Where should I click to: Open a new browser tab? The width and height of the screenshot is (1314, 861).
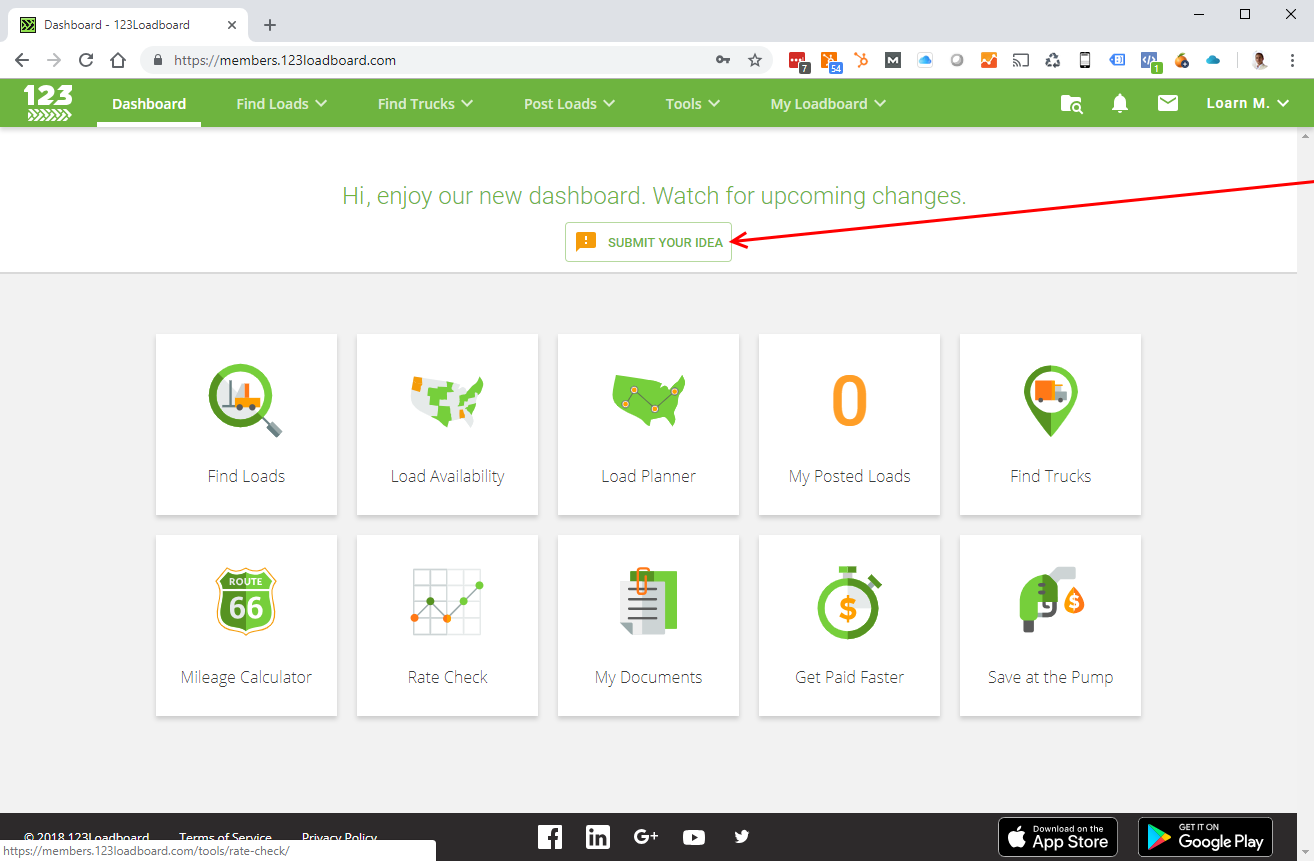(269, 25)
